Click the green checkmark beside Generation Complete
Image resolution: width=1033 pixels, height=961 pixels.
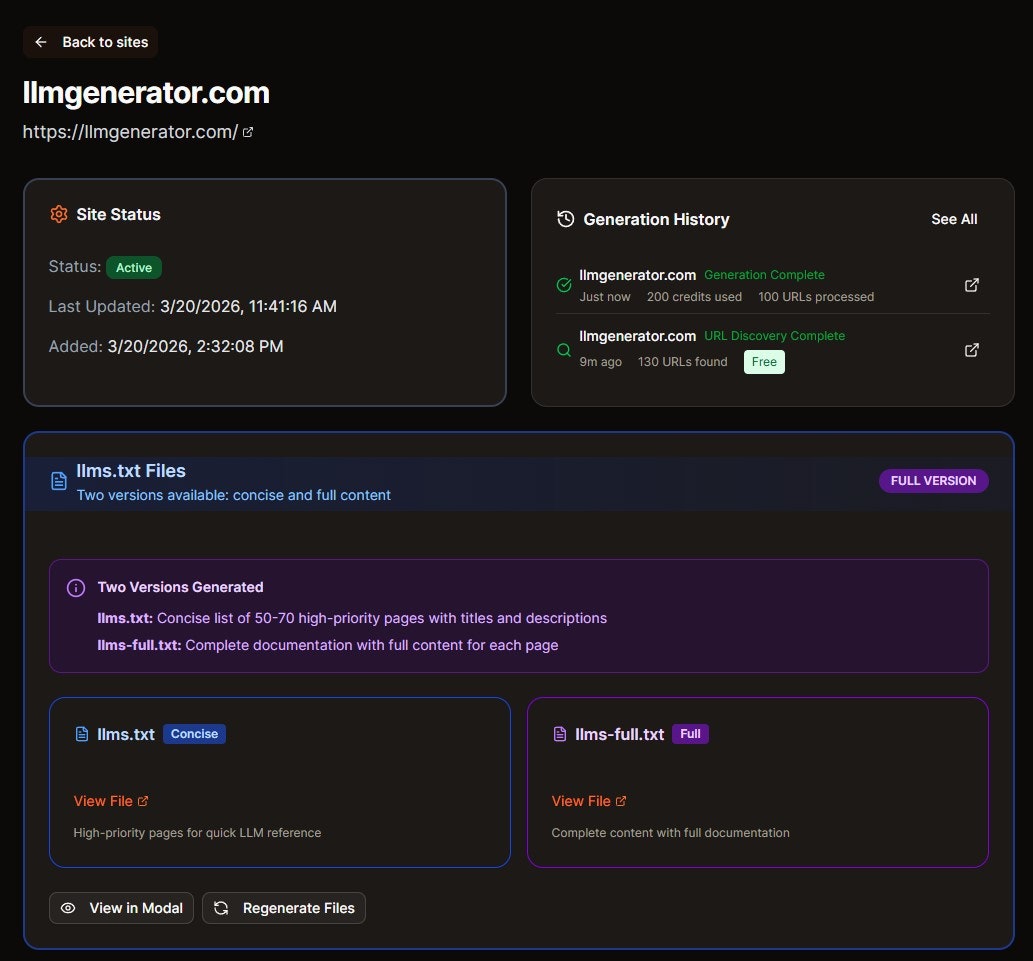click(562, 285)
